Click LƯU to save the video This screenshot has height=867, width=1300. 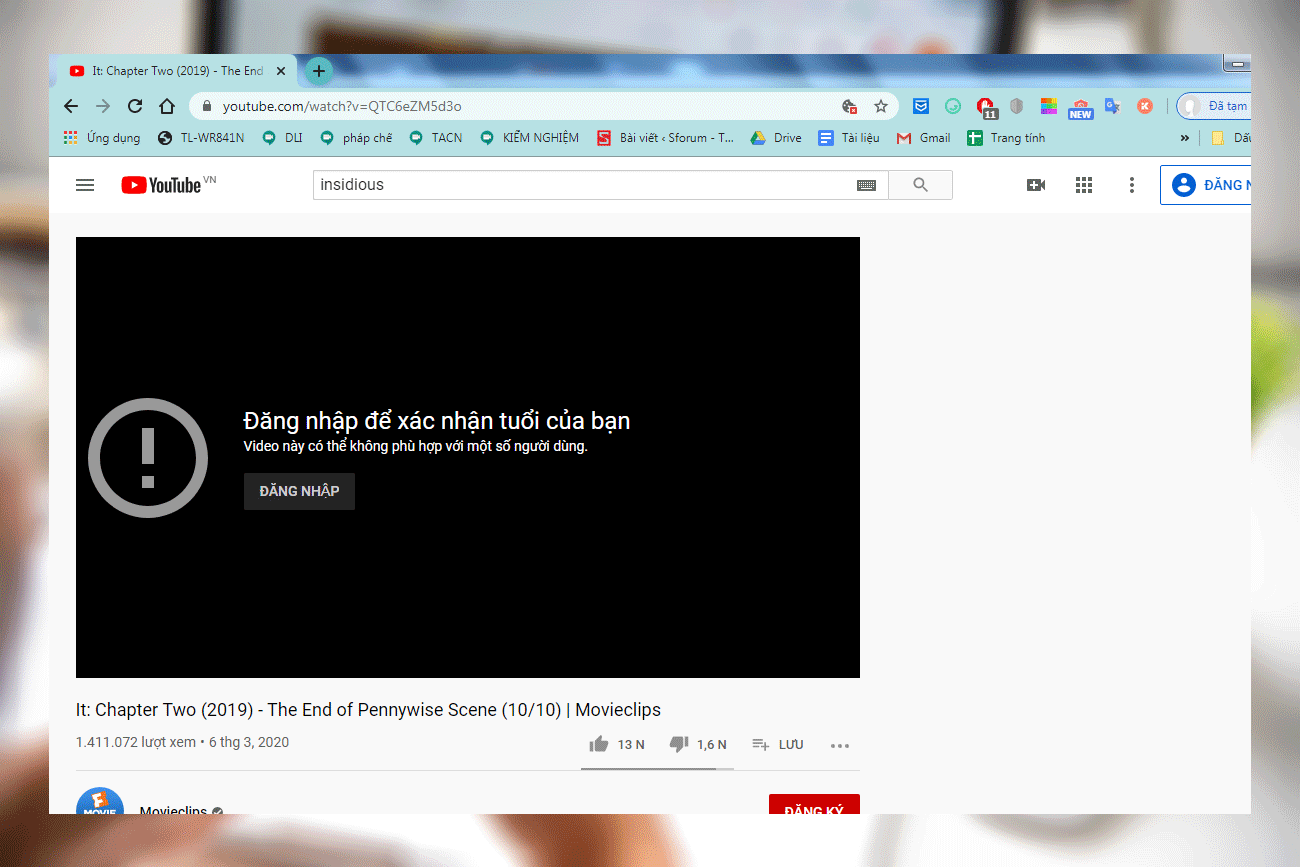[777, 744]
